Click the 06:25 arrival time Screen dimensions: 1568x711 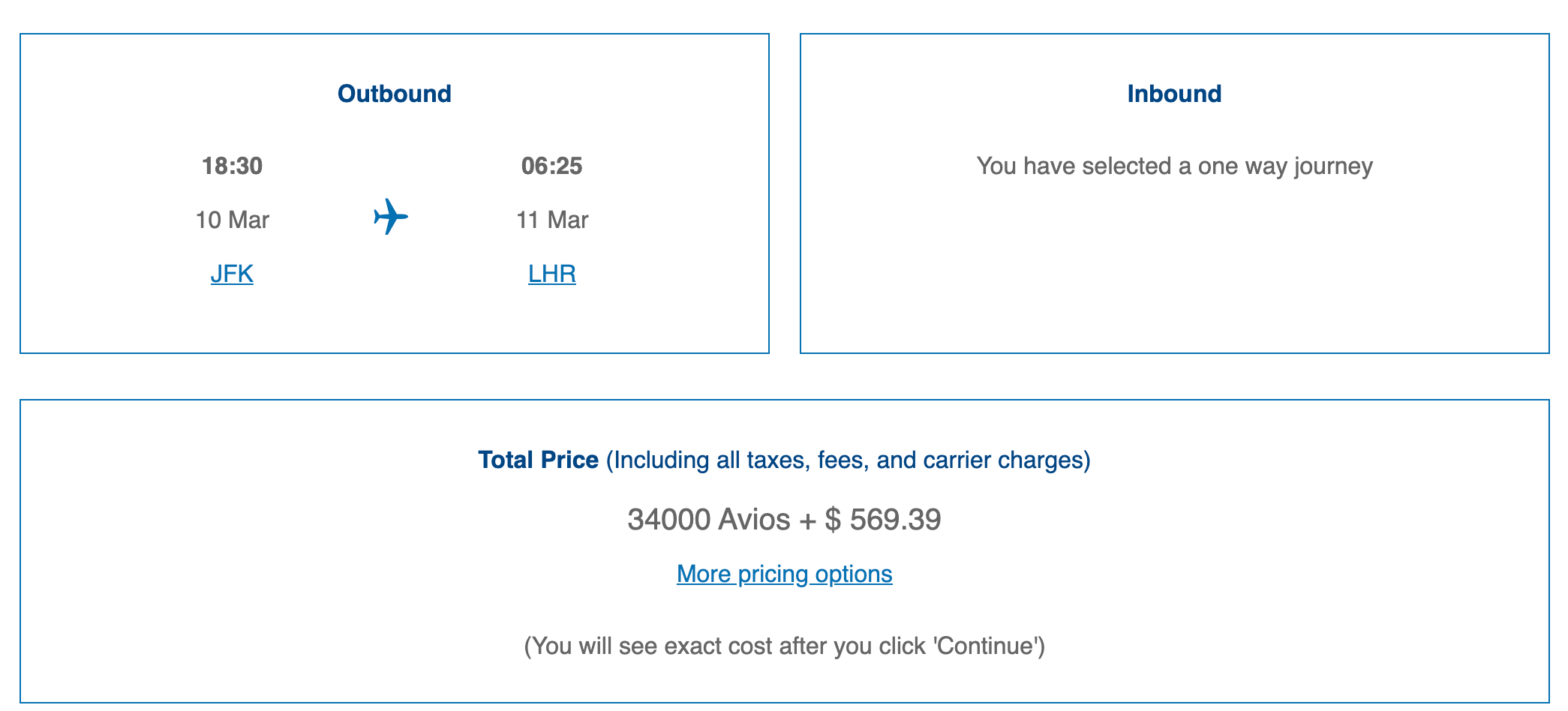pos(551,166)
